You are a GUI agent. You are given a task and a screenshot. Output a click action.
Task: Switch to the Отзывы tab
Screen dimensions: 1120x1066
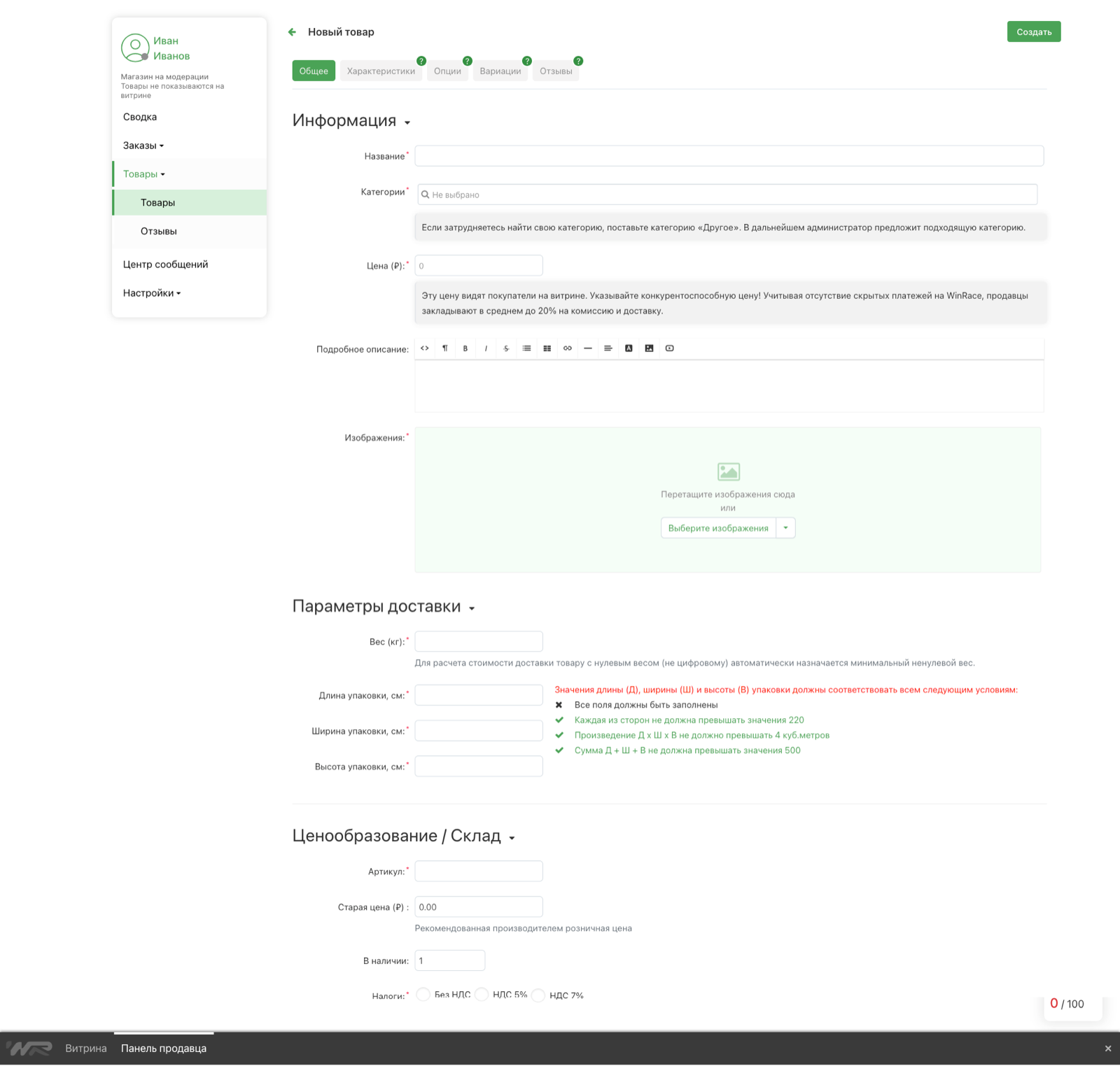click(556, 71)
